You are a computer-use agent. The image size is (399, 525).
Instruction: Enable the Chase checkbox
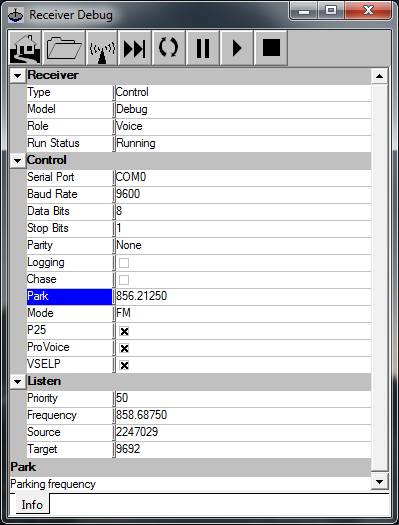[124, 280]
